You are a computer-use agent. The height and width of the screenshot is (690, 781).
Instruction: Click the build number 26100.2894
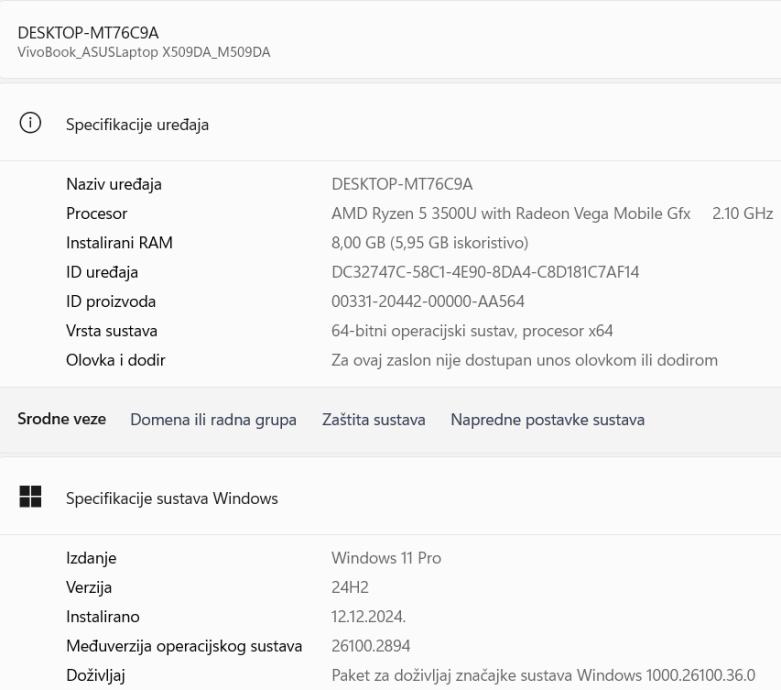370,646
